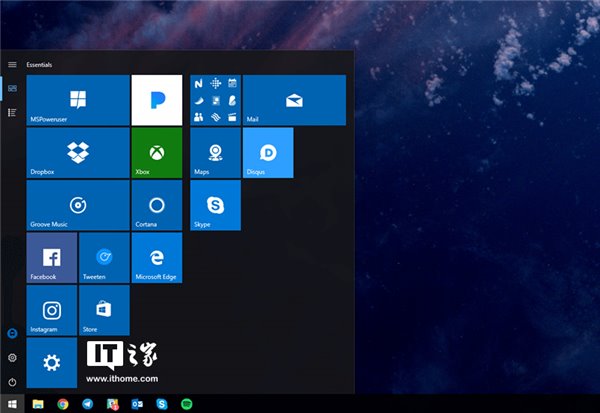
Task: Launch the Instagram tile
Action: (x=52, y=310)
